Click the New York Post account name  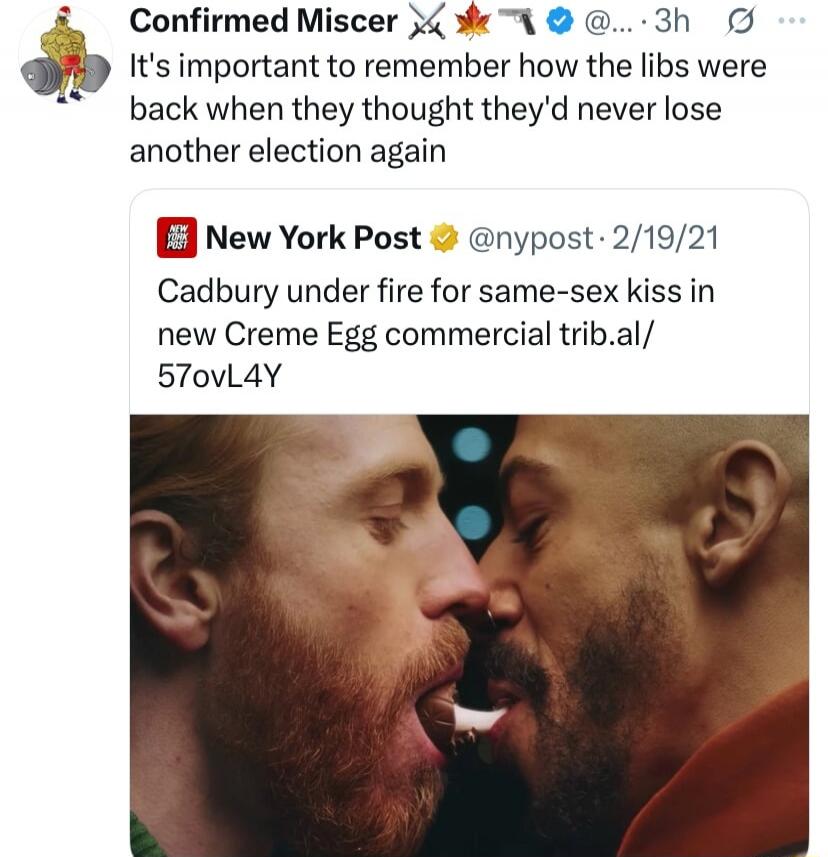point(313,238)
